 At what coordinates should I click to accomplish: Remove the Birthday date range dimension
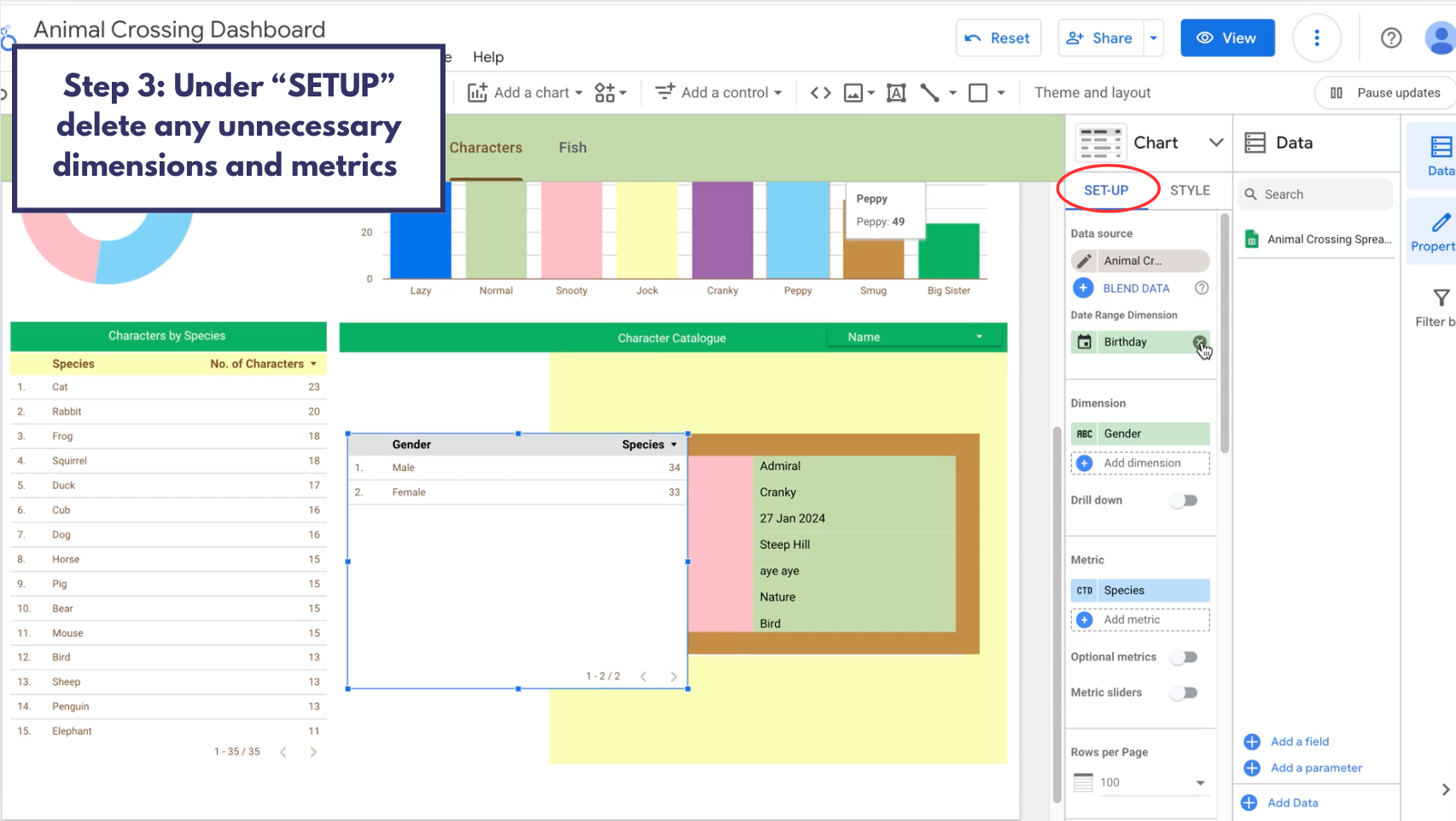[x=1199, y=342]
